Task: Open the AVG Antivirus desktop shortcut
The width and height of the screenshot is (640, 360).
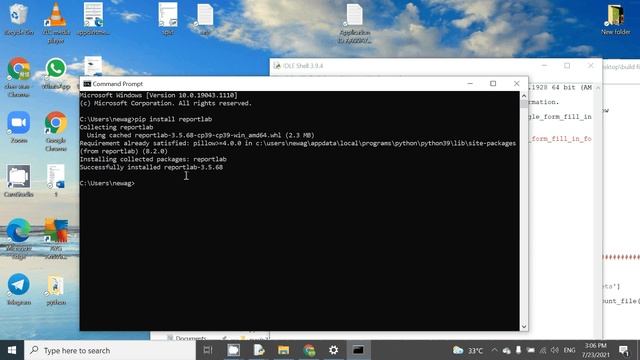Action: 56,239
